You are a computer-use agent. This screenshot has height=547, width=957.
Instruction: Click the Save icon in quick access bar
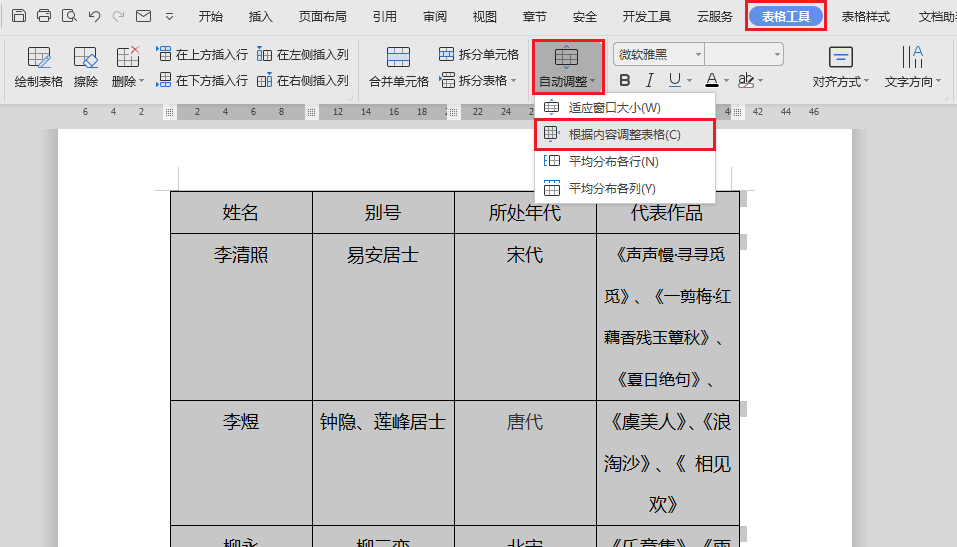(x=19, y=16)
